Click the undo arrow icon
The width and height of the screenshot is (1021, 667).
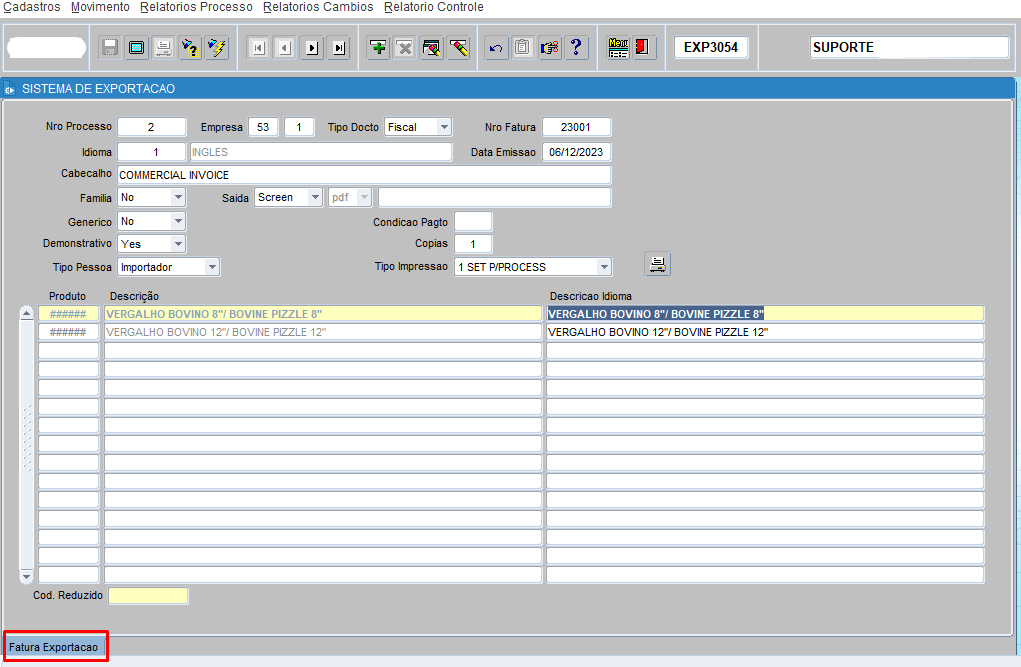click(x=496, y=48)
